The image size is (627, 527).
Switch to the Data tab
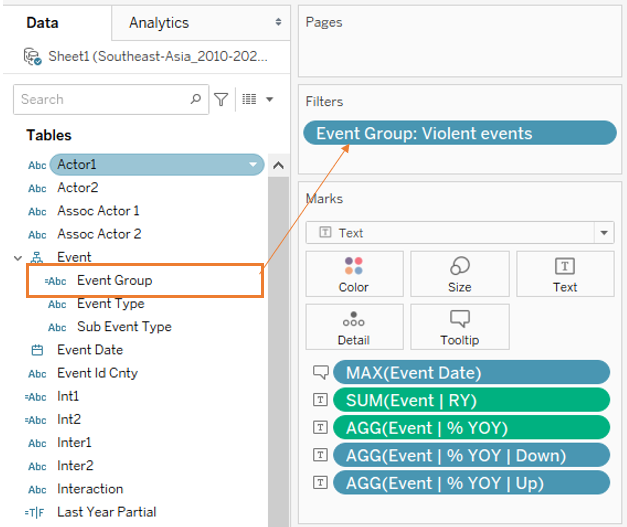[x=42, y=22]
